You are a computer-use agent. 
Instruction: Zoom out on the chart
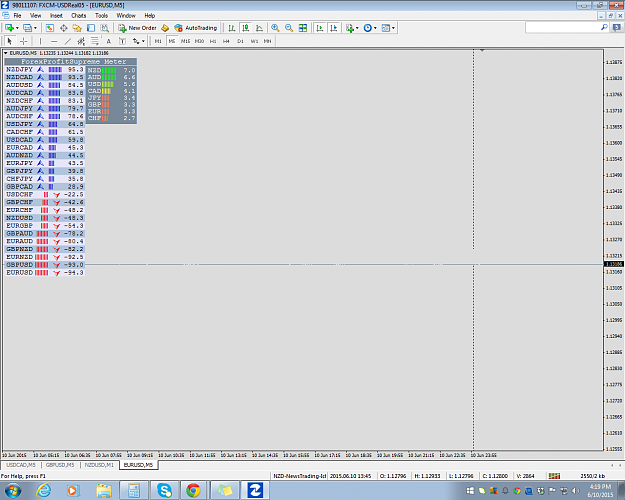289,28
